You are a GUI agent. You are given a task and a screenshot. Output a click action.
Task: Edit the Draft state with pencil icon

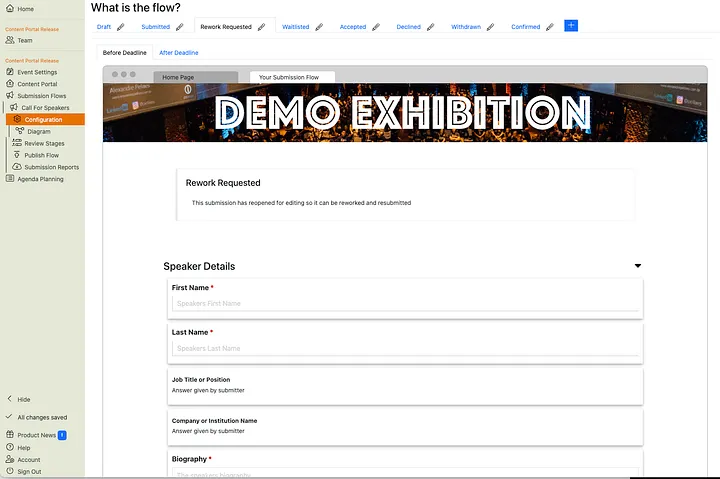point(120,27)
